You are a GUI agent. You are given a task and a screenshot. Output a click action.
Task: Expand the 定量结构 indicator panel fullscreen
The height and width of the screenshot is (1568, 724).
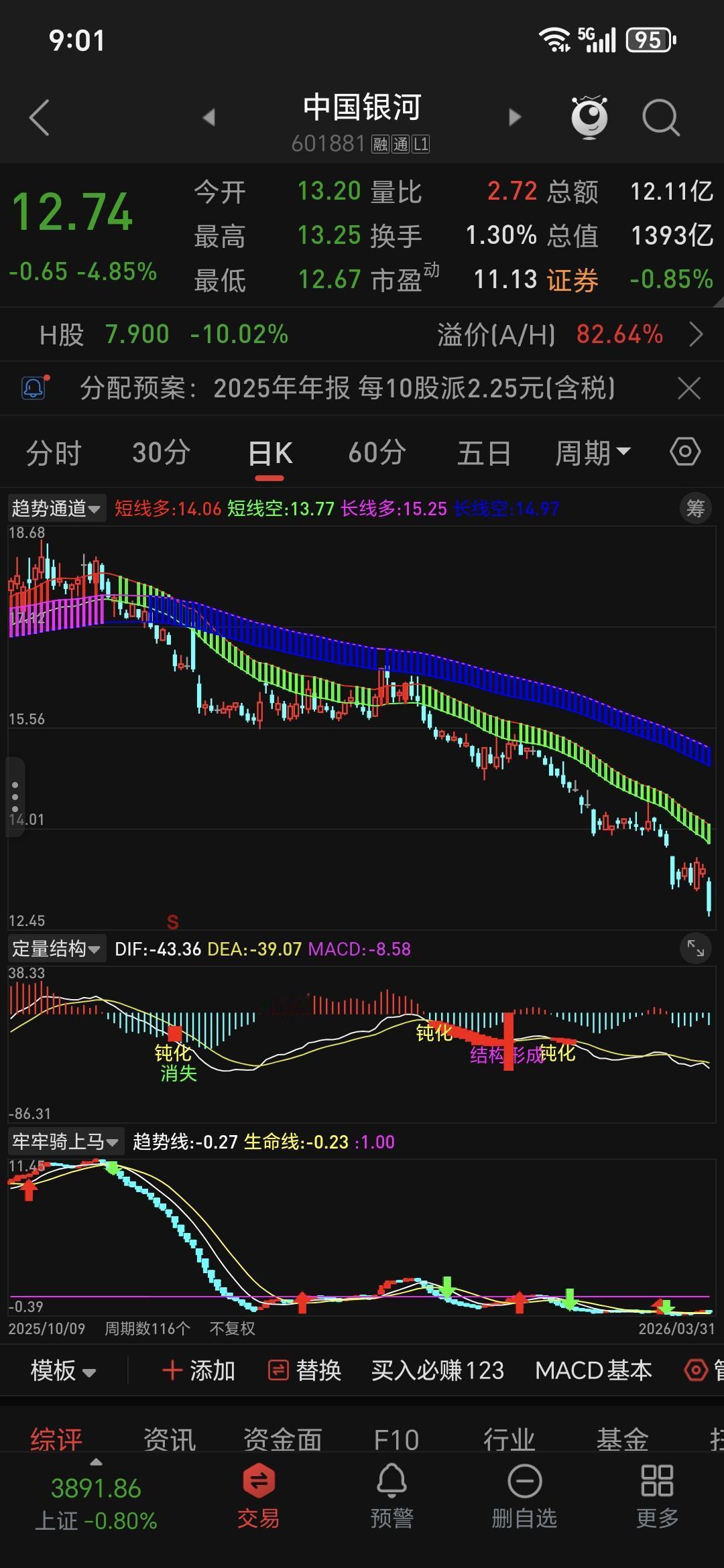point(695,948)
